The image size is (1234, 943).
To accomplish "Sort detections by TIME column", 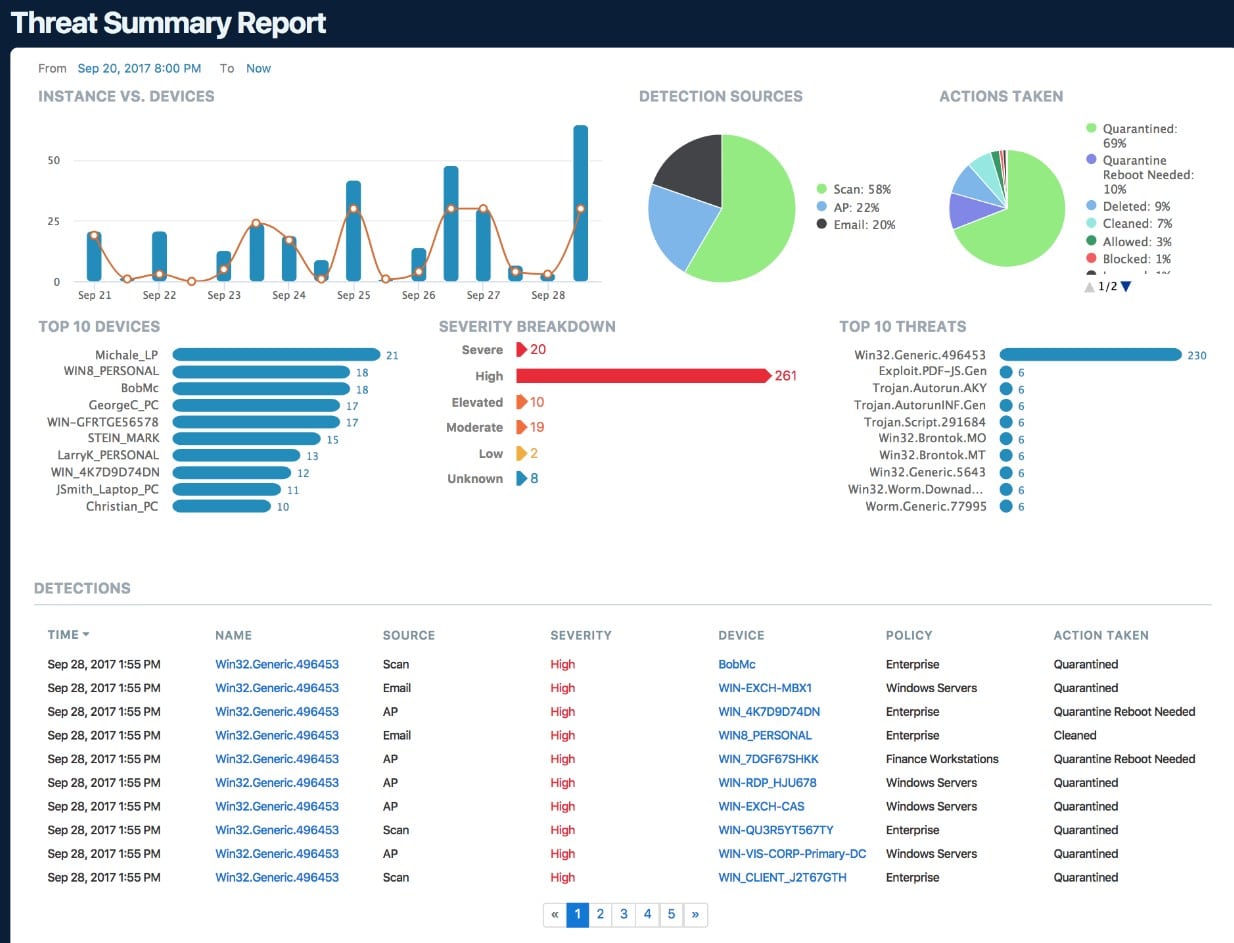I will coord(68,635).
